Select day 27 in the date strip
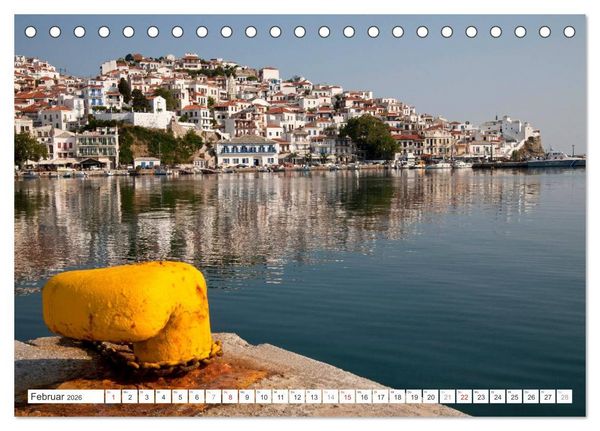The width and height of the screenshot is (600, 431). click(x=548, y=397)
